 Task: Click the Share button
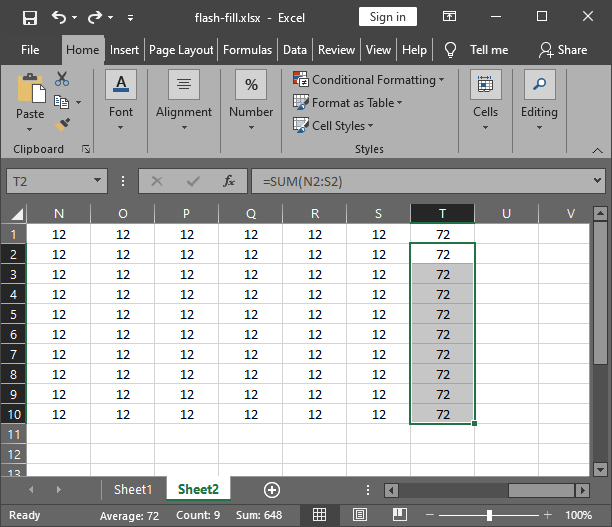[x=563, y=50]
